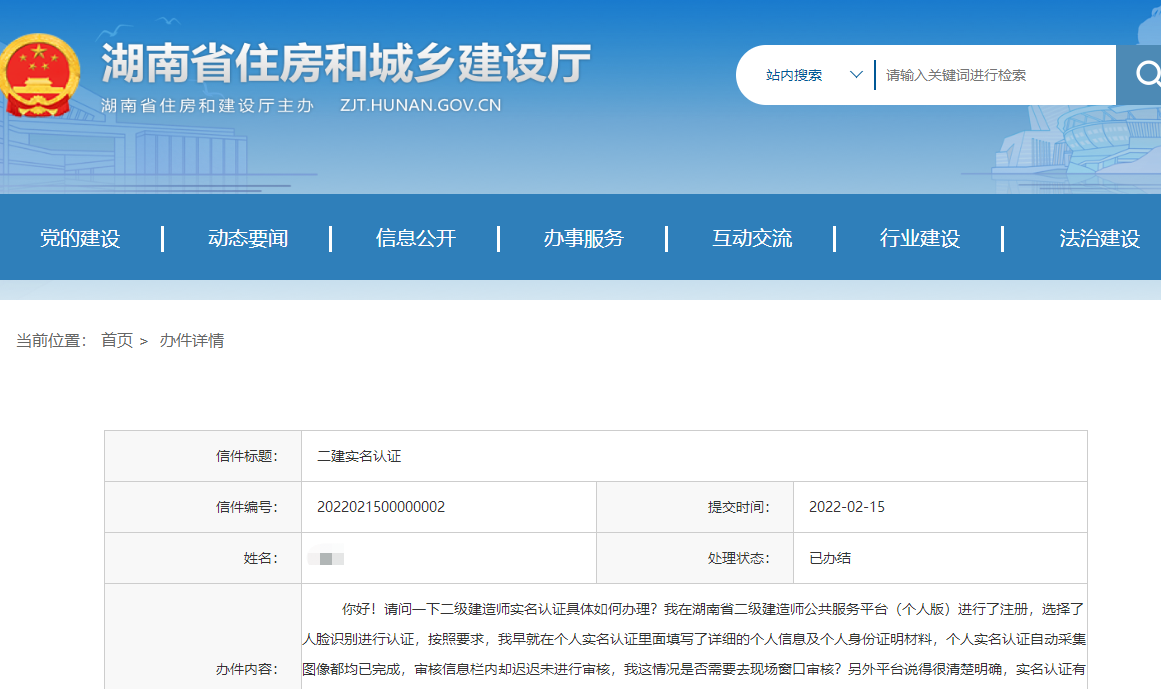The image size is (1161, 689).
Task: Open the 信息公开 menu item
Action: [x=413, y=238]
